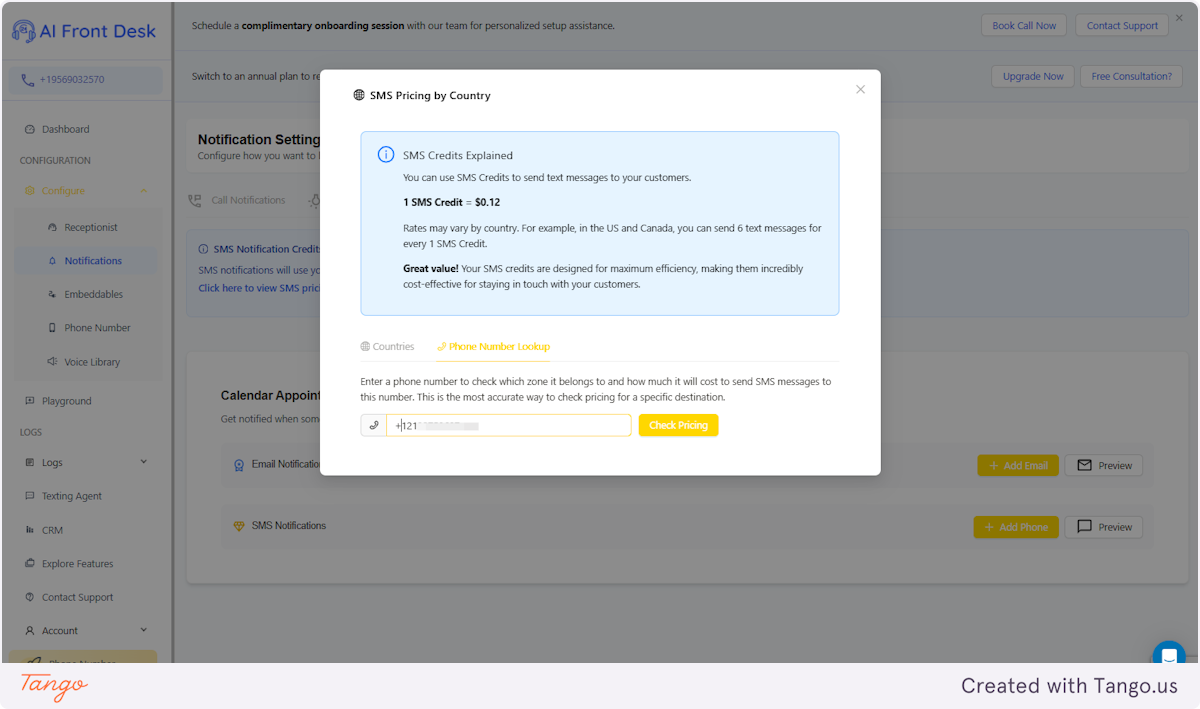Click the Check Pricing button
This screenshot has height=709, width=1200.
coord(678,425)
